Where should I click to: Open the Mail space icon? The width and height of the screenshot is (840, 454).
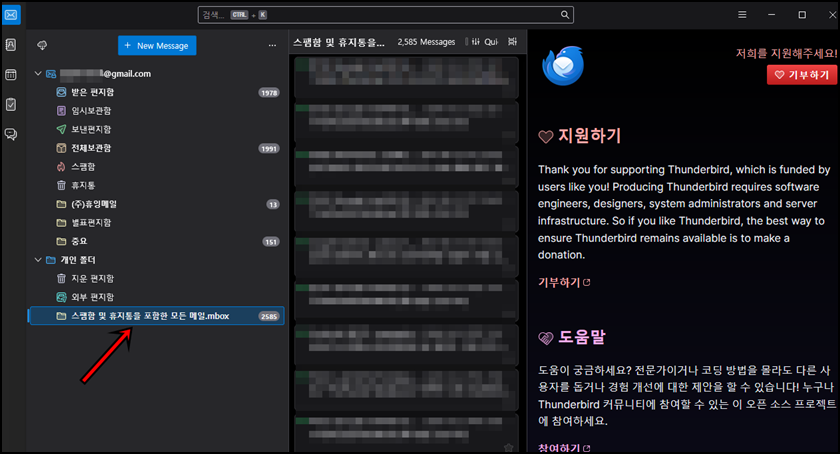click(x=11, y=14)
